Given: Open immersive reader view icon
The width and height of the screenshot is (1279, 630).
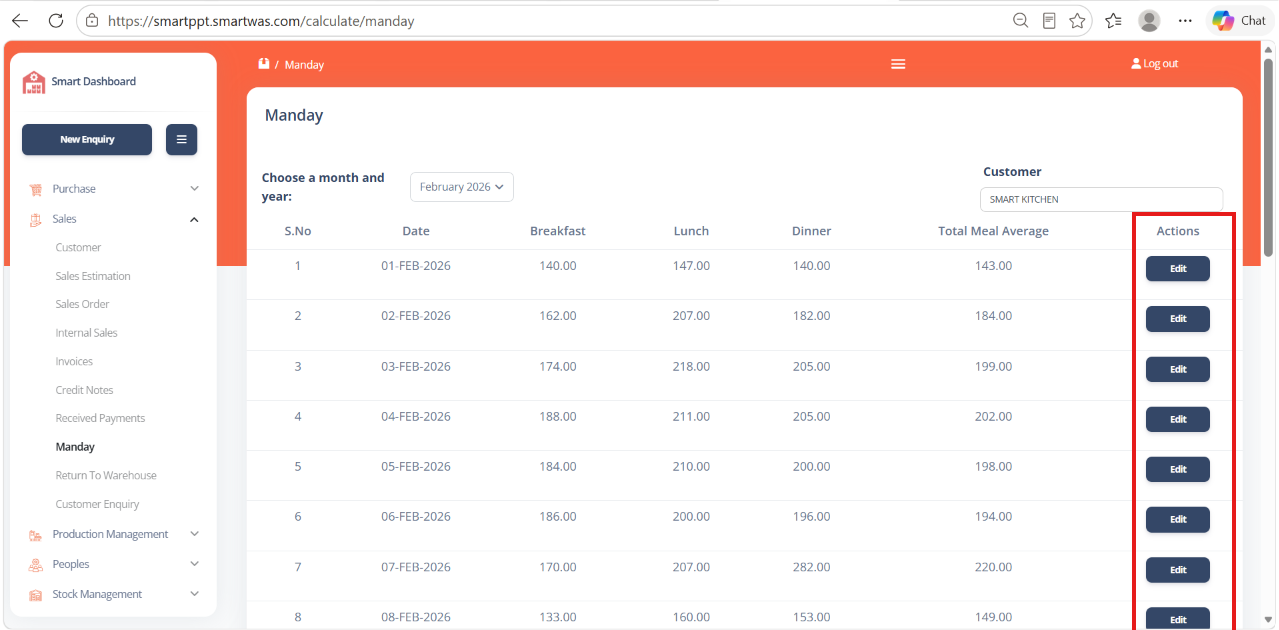Looking at the screenshot, I should [1049, 20].
